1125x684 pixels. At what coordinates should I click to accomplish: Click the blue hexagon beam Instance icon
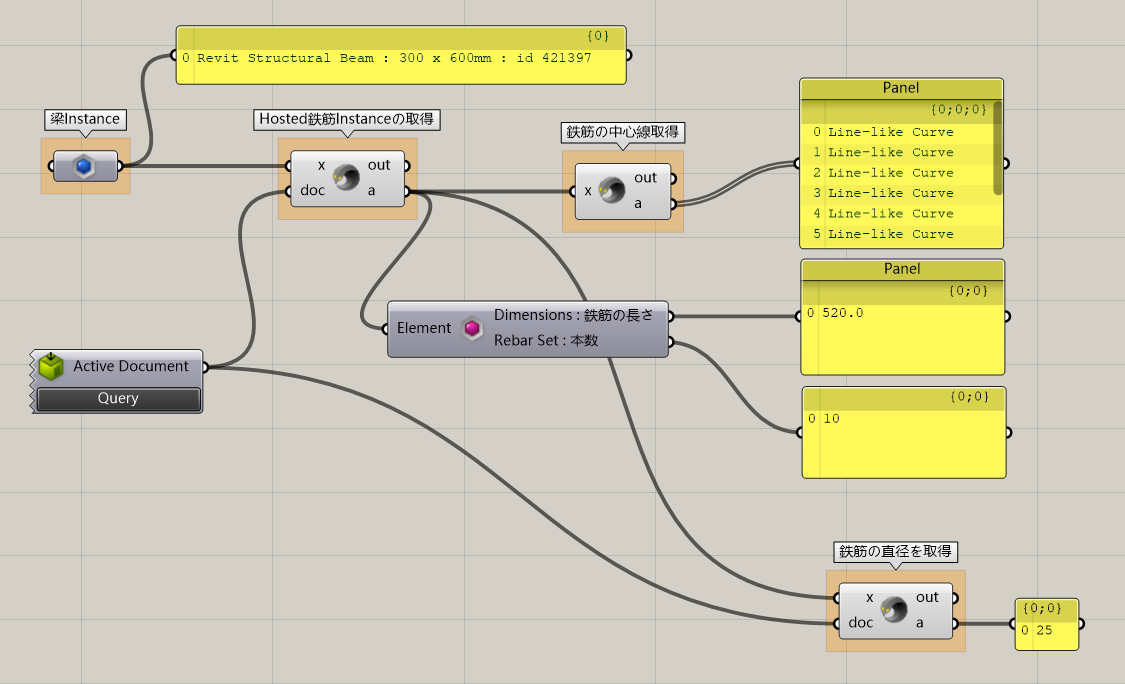85,166
